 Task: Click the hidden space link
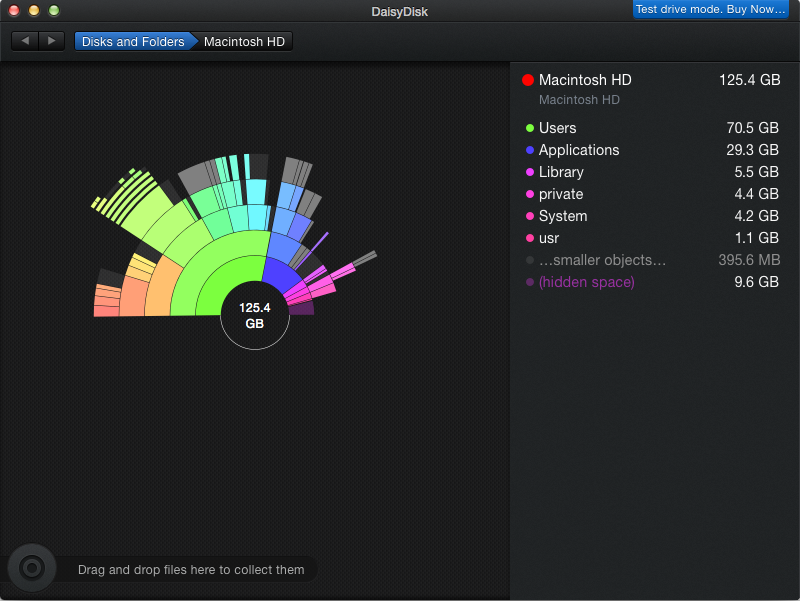587,282
